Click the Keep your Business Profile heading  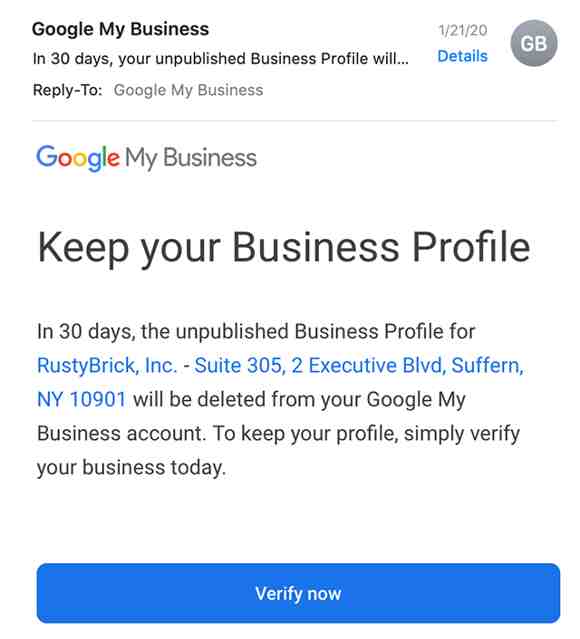[x=284, y=247]
